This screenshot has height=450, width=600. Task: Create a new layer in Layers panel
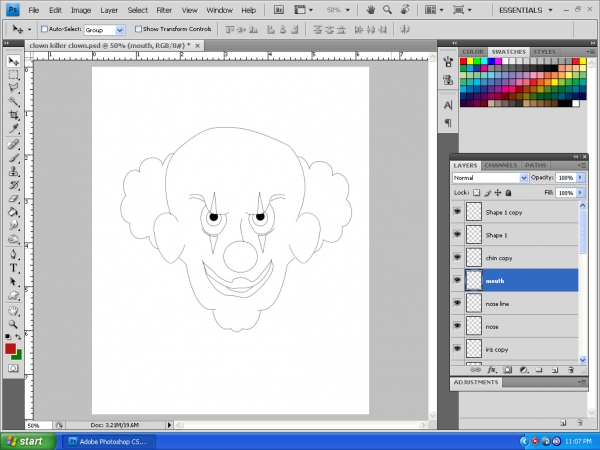(555, 370)
